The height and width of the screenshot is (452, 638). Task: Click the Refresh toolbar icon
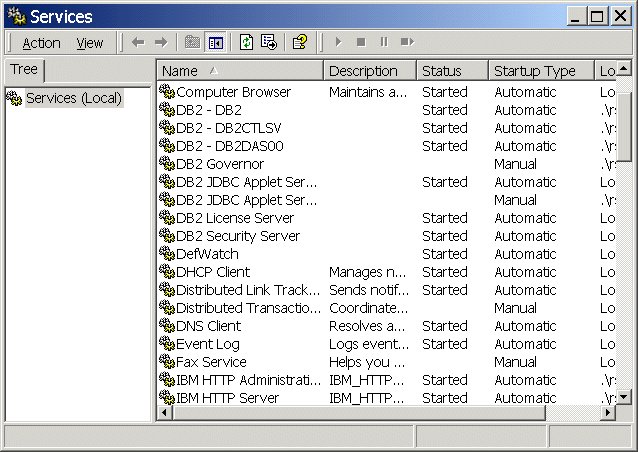click(246, 42)
